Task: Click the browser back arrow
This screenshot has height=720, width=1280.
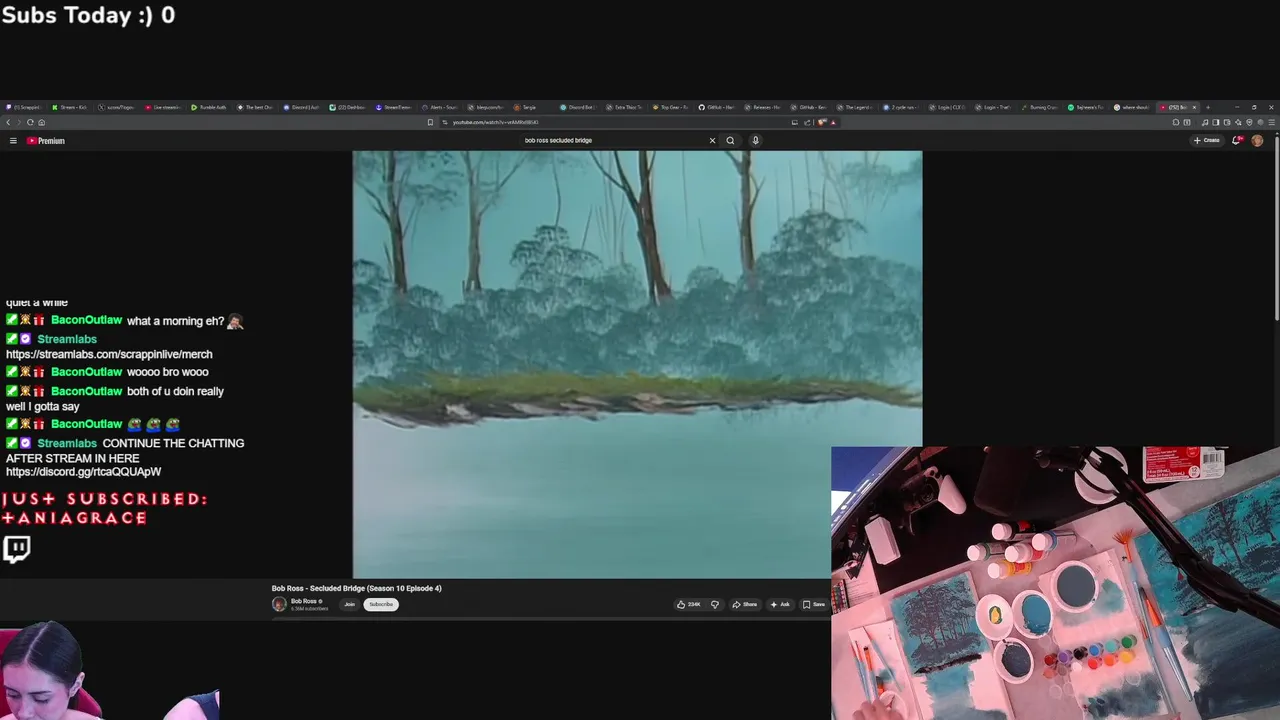Action: (x=8, y=122)
